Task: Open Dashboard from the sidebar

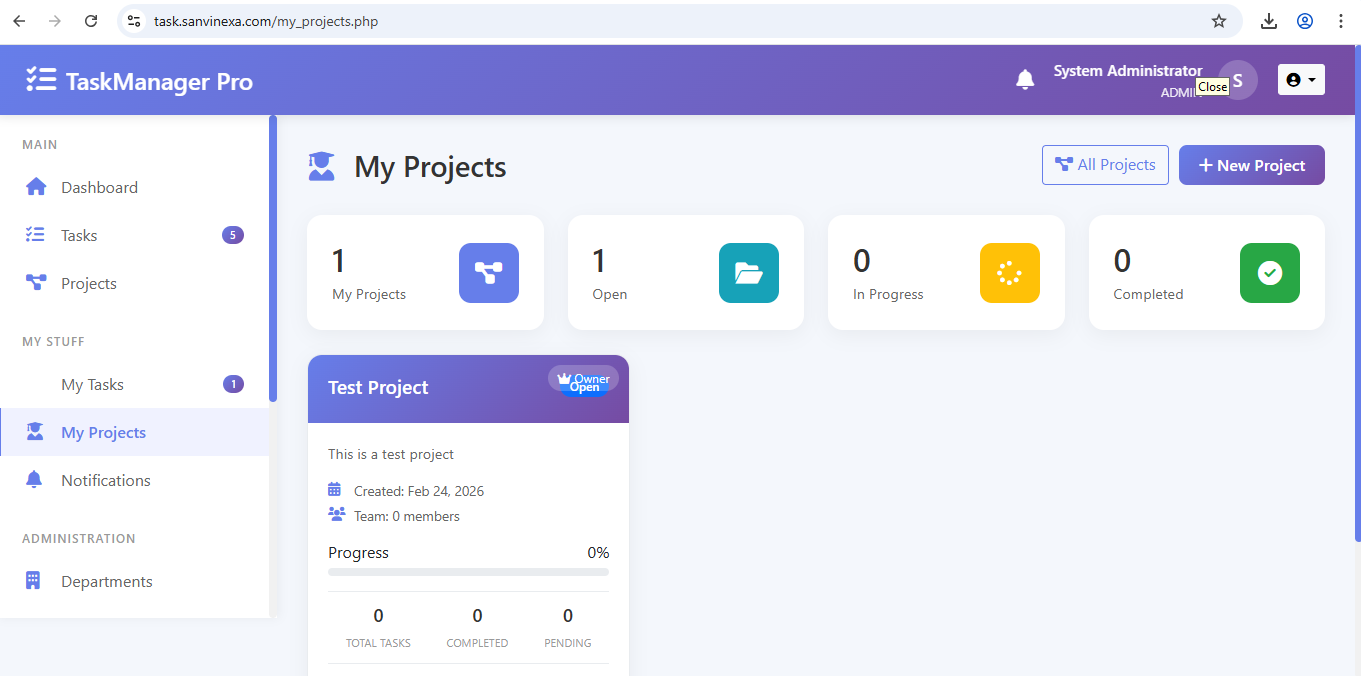Action: [x=99, y=187]
